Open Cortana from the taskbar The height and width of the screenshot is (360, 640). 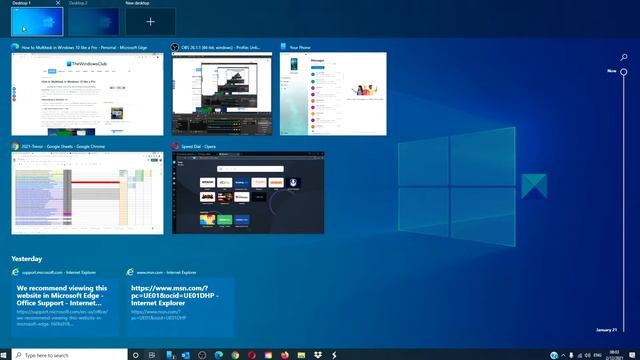point(136,355)
